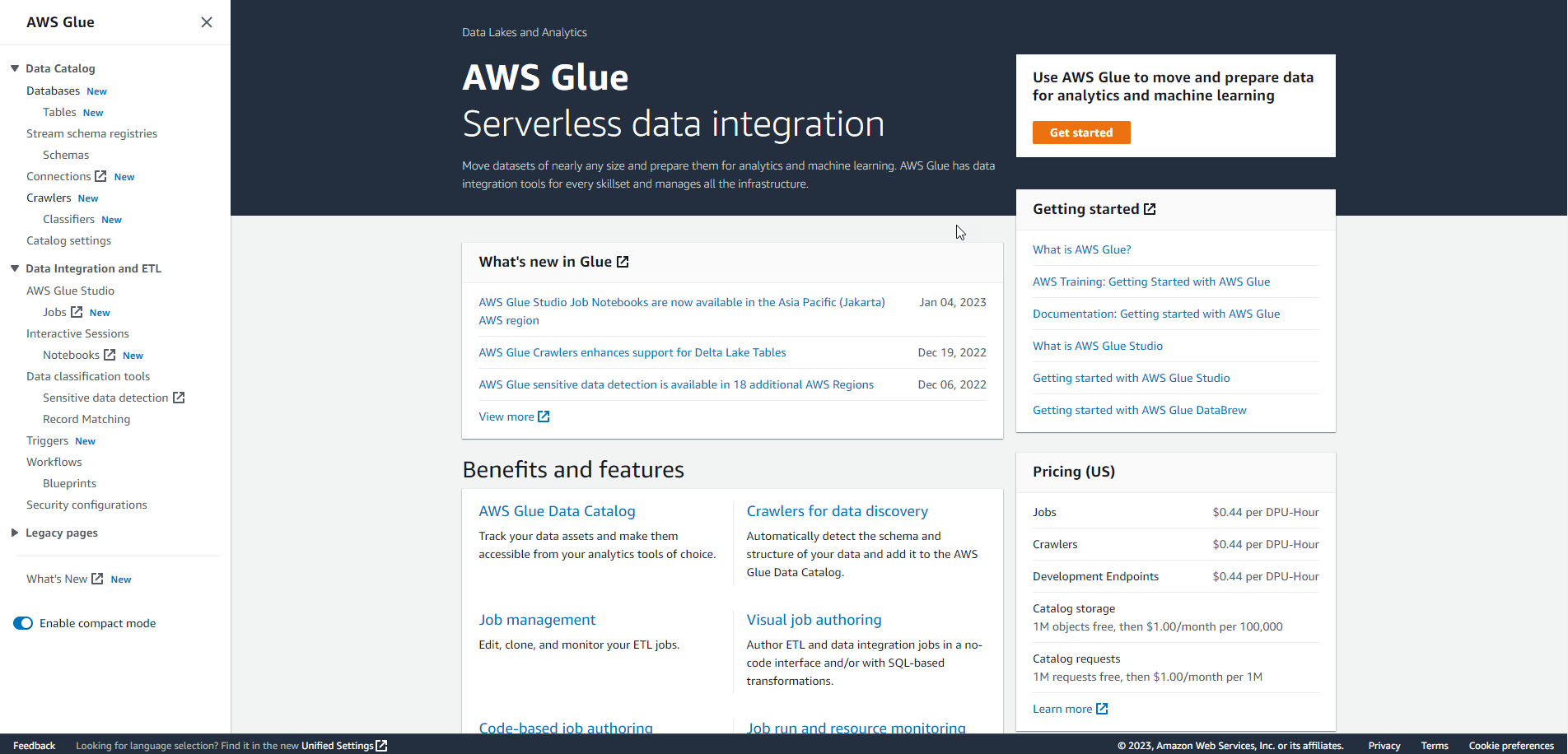1568x754 pixels.
Task: Open Databases in the sidebar
Action: coord(53,91)
